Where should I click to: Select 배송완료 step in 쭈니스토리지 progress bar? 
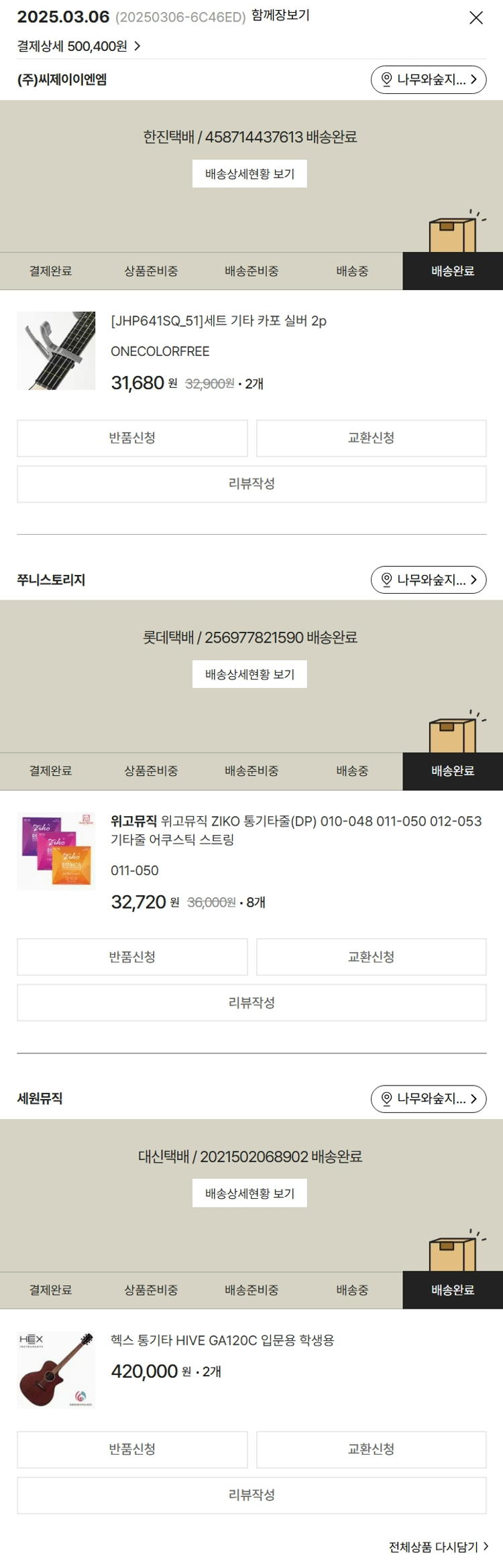click(x=453, y=771)
